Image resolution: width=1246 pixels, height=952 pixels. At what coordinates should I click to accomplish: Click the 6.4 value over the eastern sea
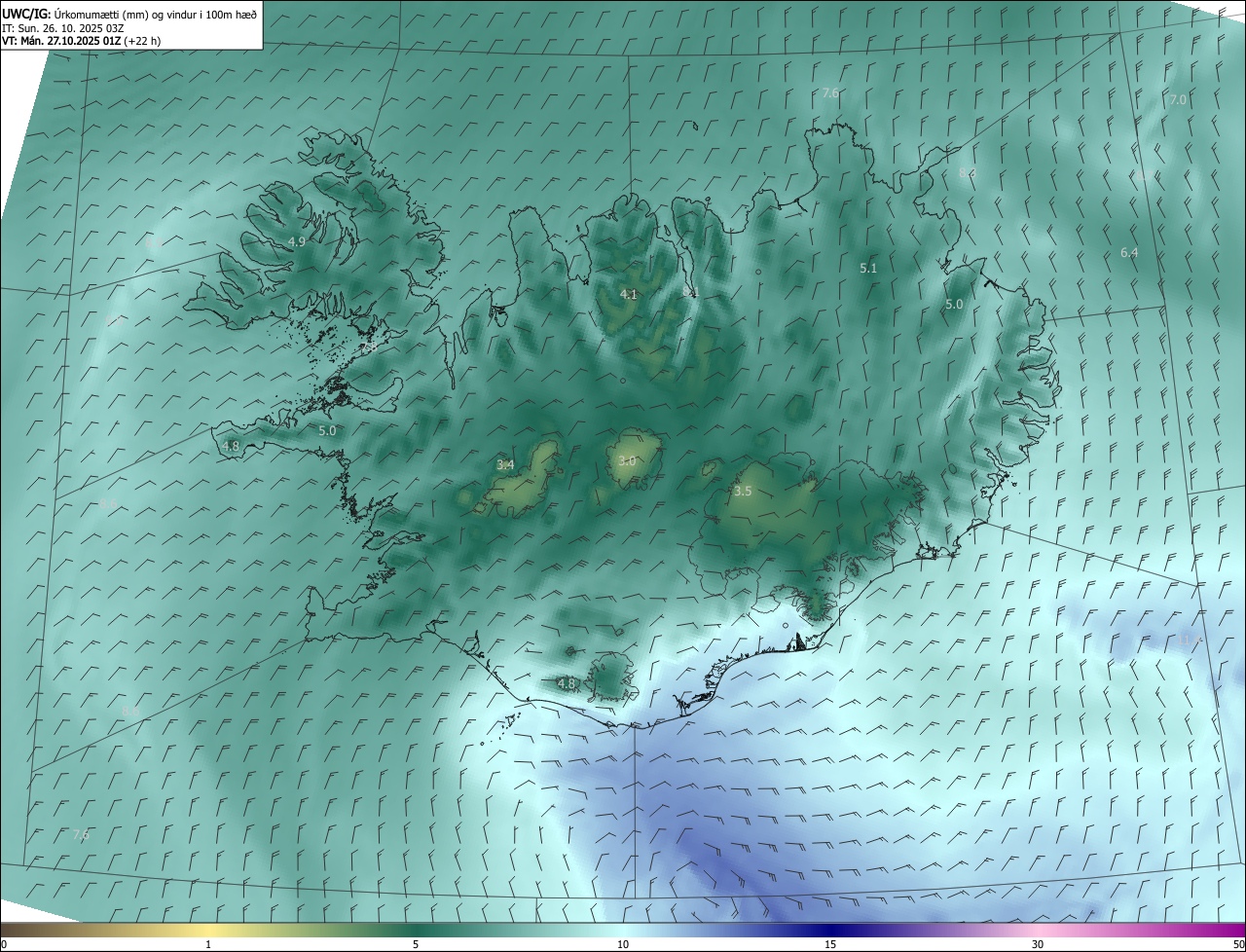pos(1129,252)
